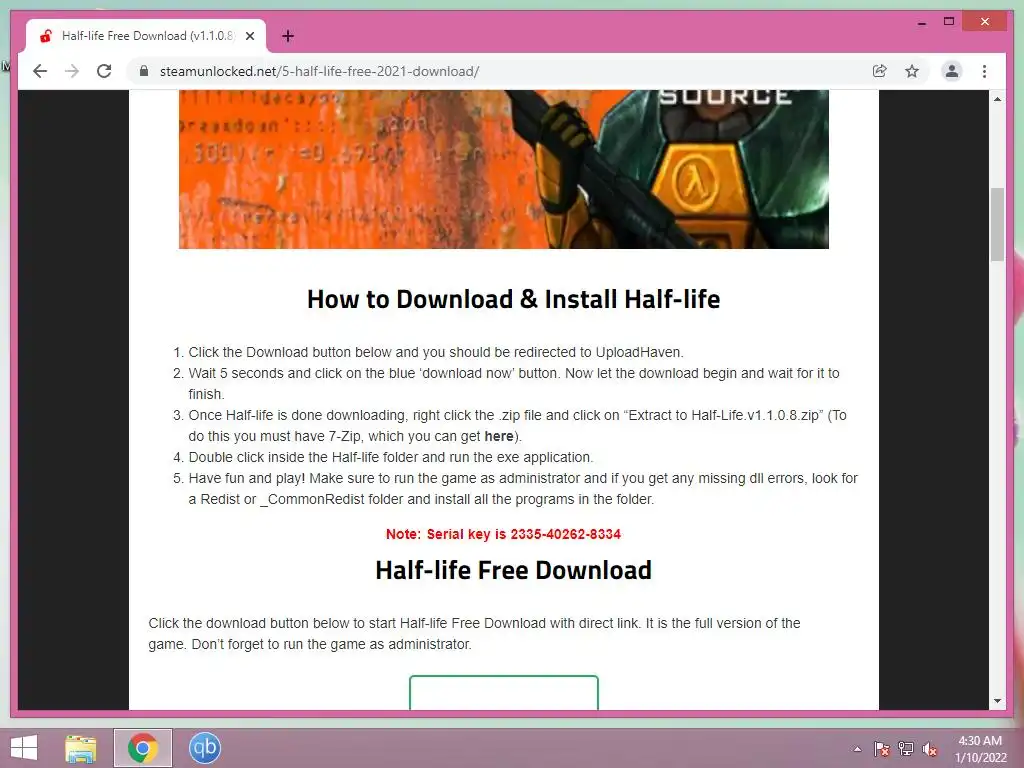This screenshot has width=1024, height=768.
Task: Go back to the previous page
Action: pyautogui.click(x=40, y=71)
